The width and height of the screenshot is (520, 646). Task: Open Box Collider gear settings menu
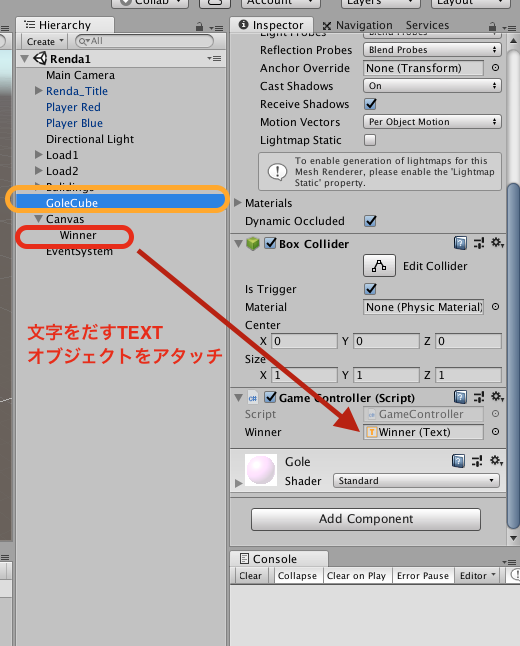[x=497, y=243]
